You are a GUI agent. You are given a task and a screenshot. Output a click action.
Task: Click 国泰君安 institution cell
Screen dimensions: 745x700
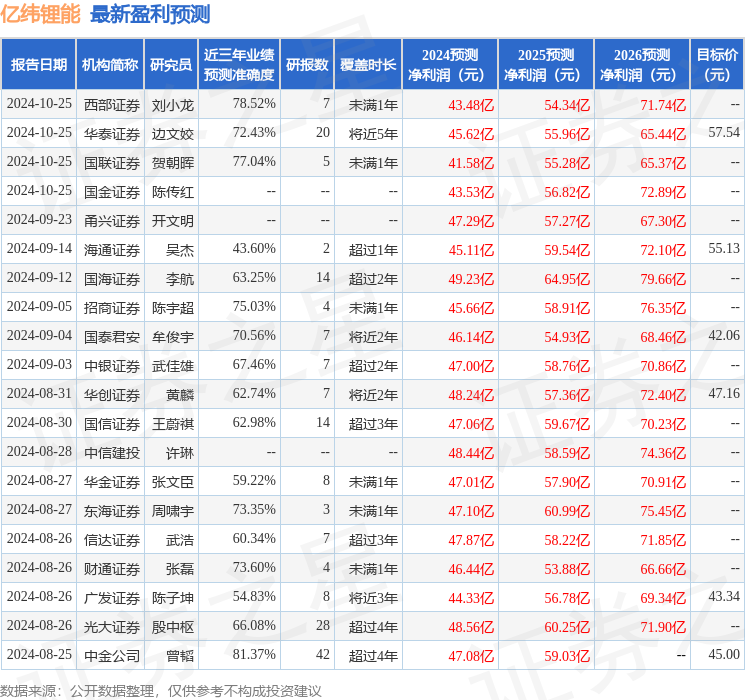(x=112, y=337)
